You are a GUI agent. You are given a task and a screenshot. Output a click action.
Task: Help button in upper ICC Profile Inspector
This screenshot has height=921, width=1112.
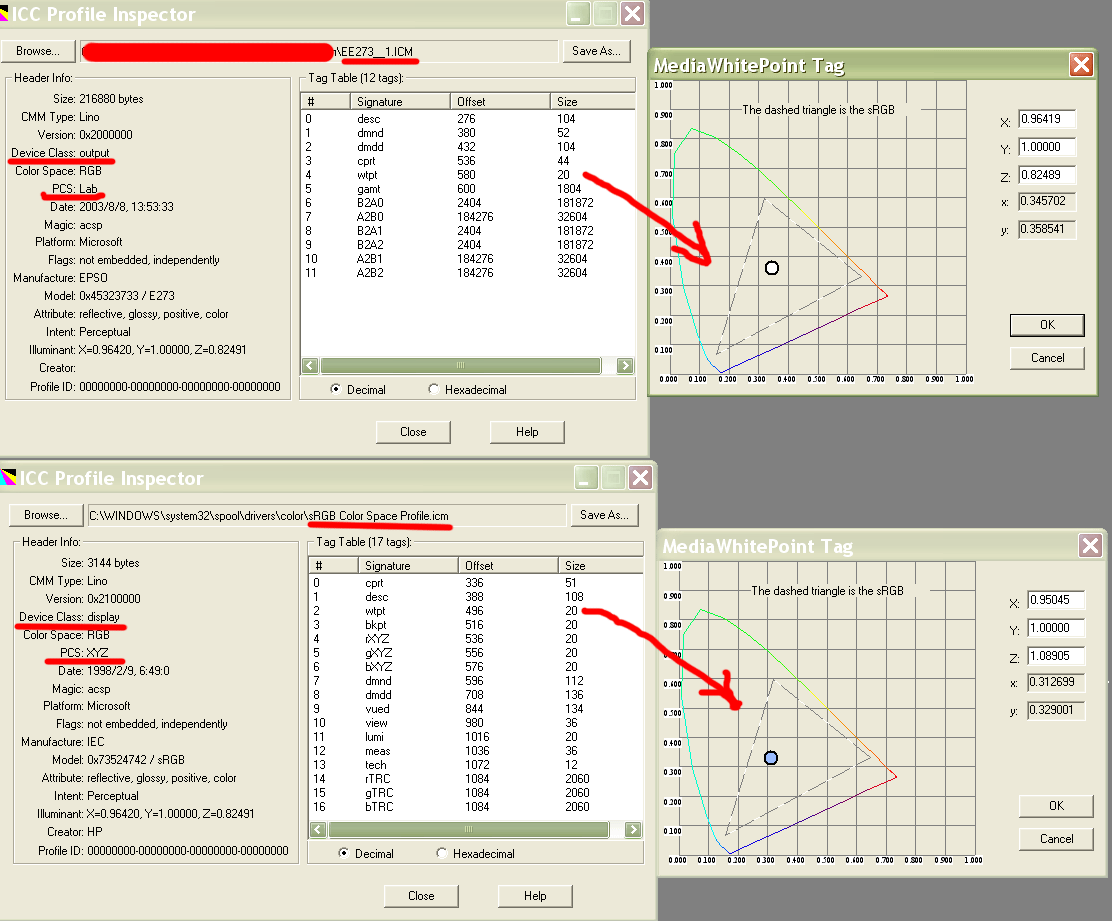pyautogui.click(x=527, y=432)
